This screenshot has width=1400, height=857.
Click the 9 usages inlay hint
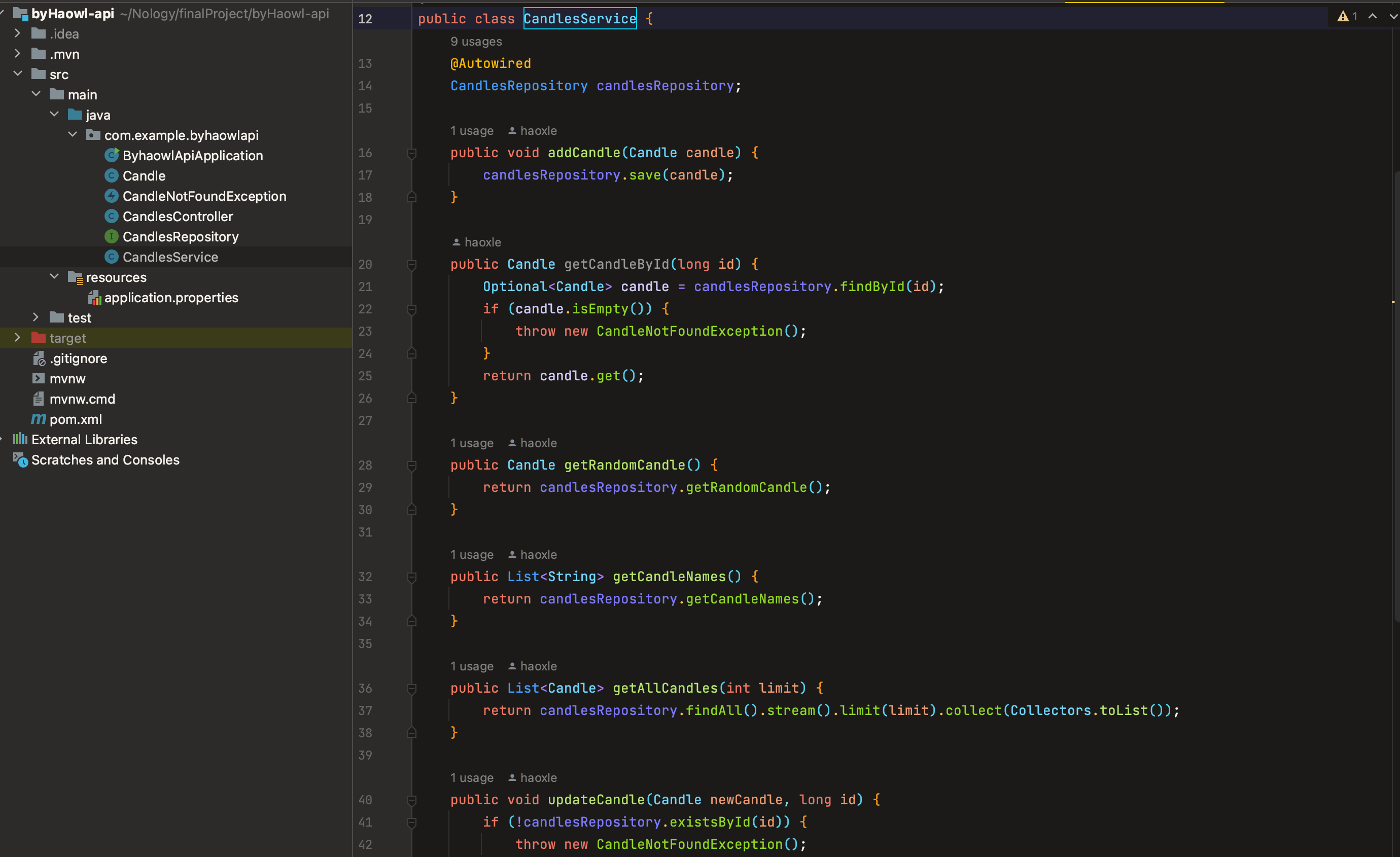click(476, 42)
